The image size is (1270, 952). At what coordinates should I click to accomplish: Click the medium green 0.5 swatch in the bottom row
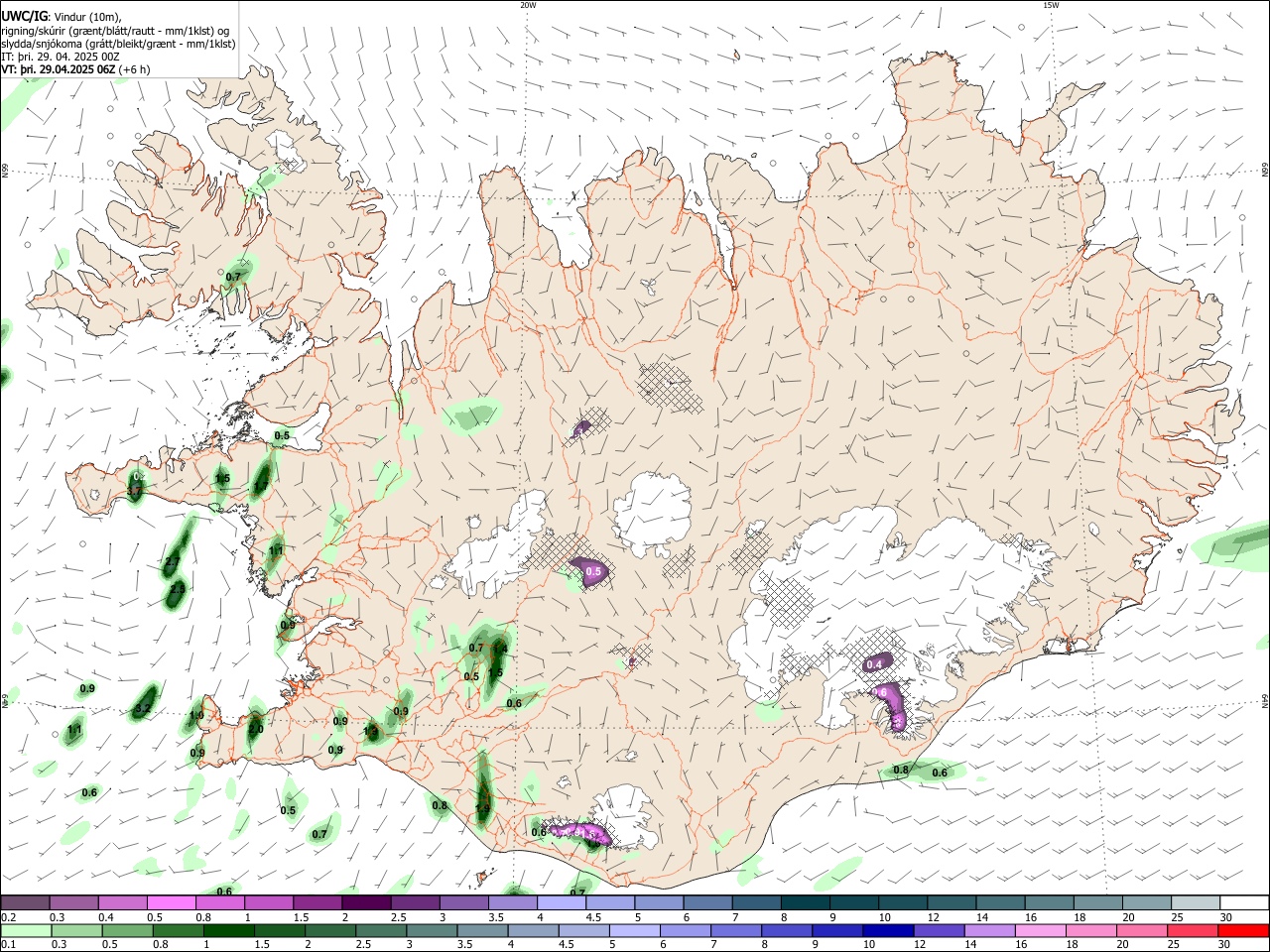click(127, 930)
